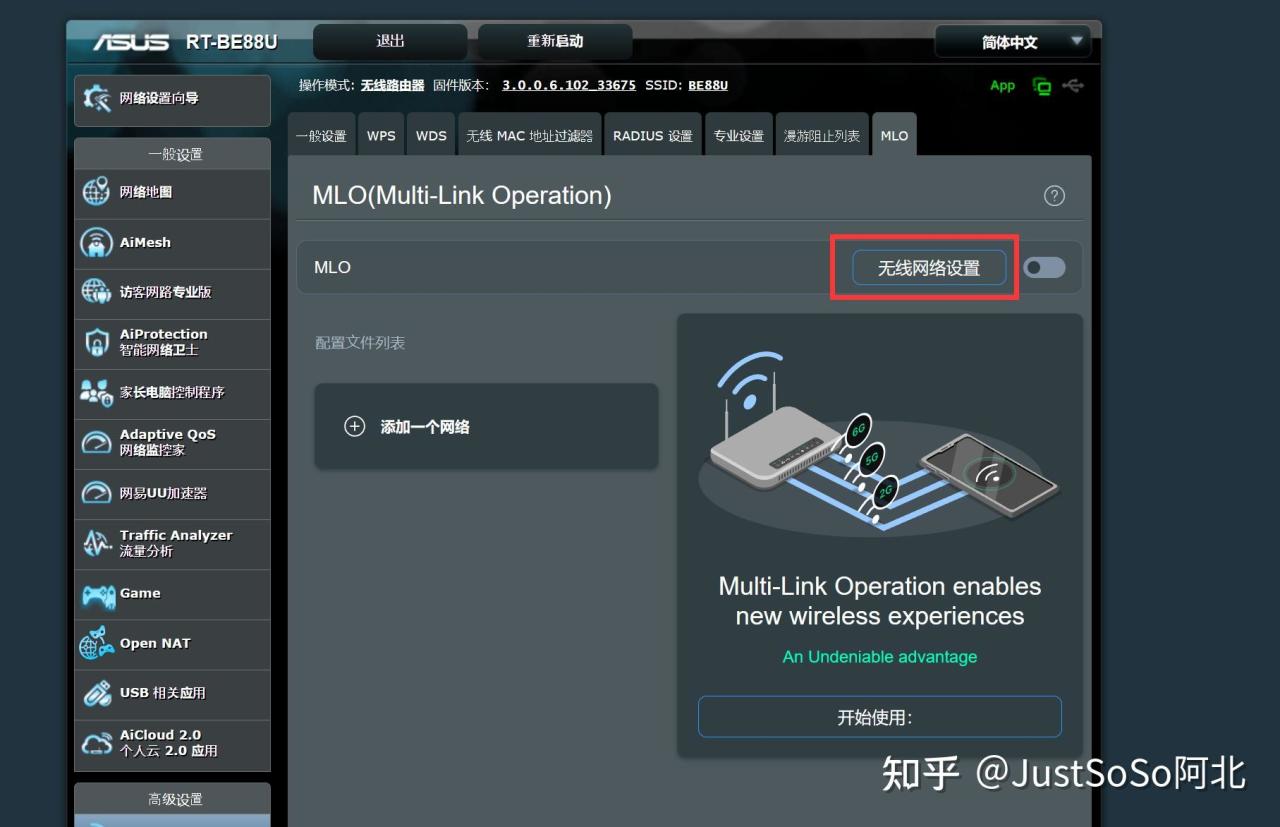Screen dimensions: 1280x827
Task: Enable the MLO toggle switch
Action: (x=1044, y=267)
